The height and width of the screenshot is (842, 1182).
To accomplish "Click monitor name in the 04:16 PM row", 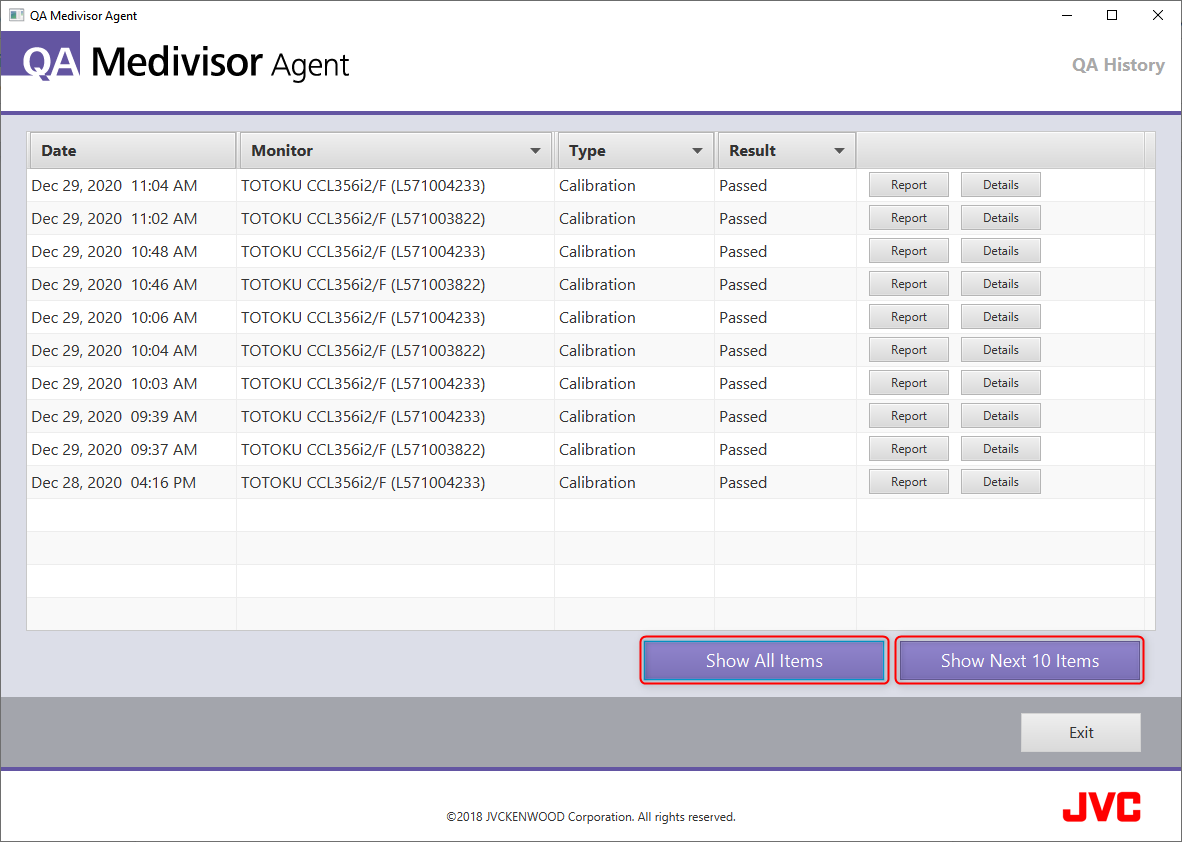I will (x=363, y=482).
